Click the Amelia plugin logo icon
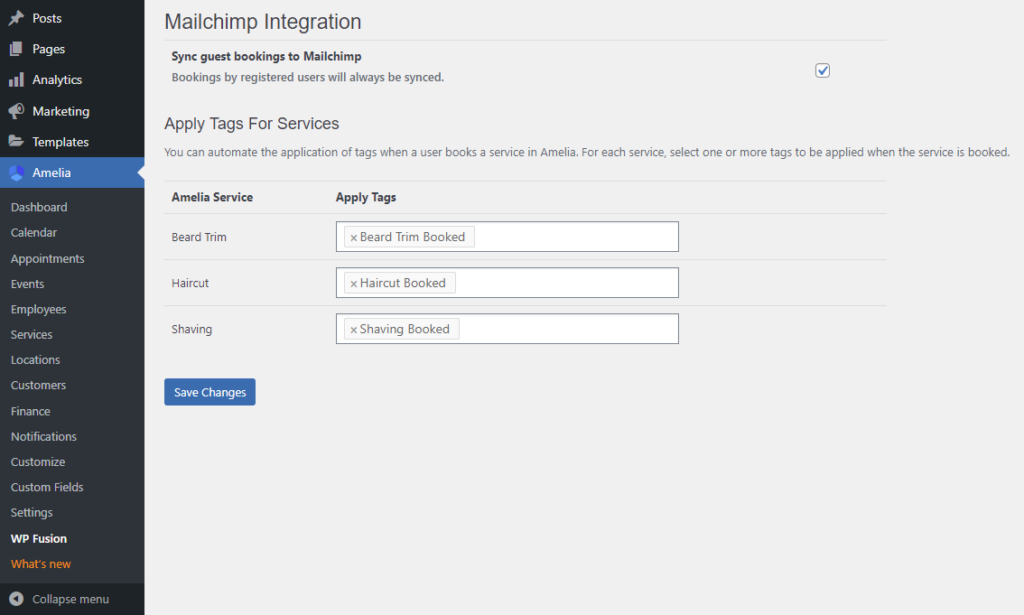The image size is (1024, 615). (14, 172)
